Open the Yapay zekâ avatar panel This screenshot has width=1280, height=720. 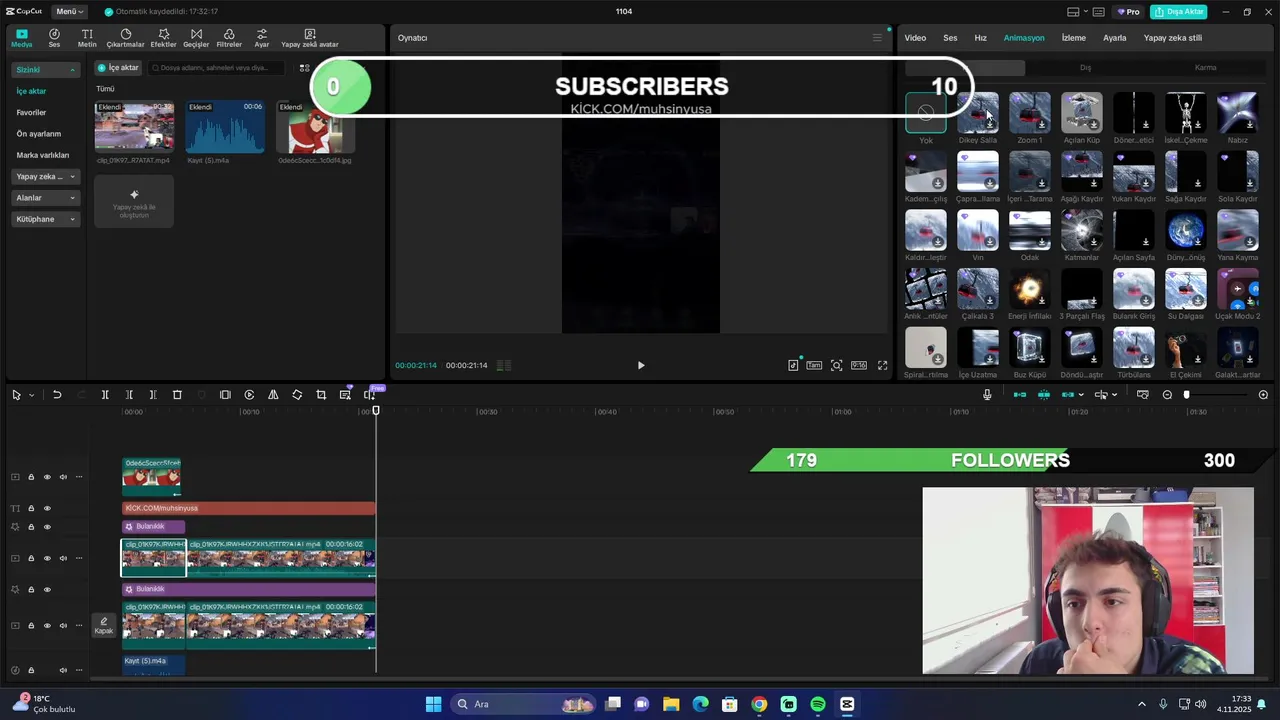(310, 38)
